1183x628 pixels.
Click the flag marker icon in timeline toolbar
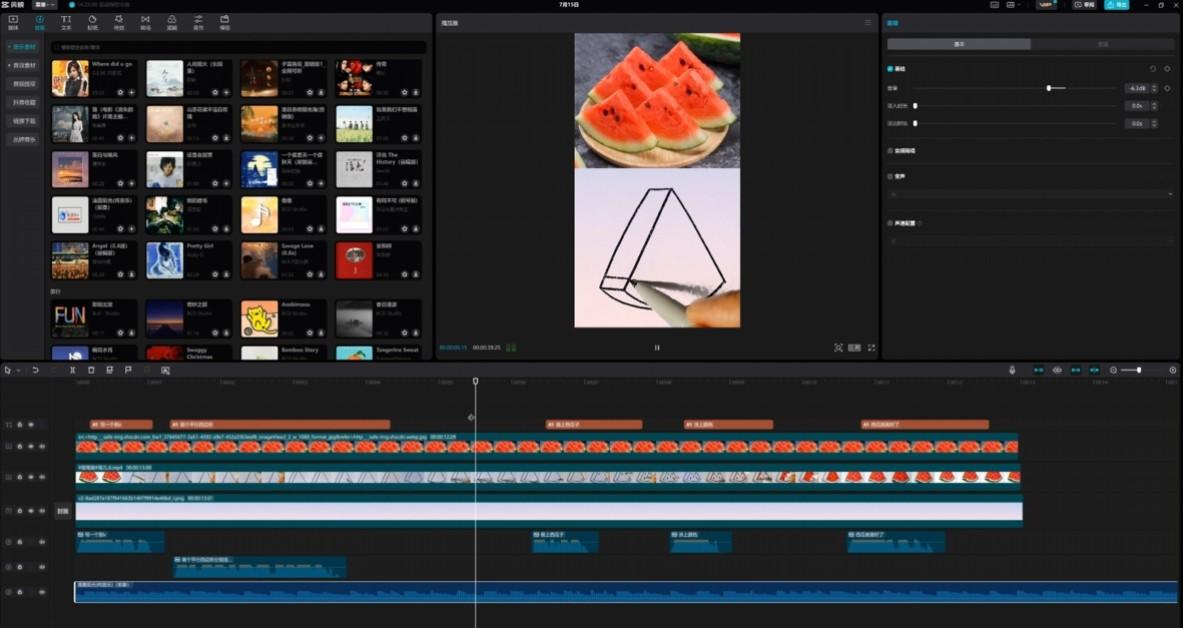point(128,370)
